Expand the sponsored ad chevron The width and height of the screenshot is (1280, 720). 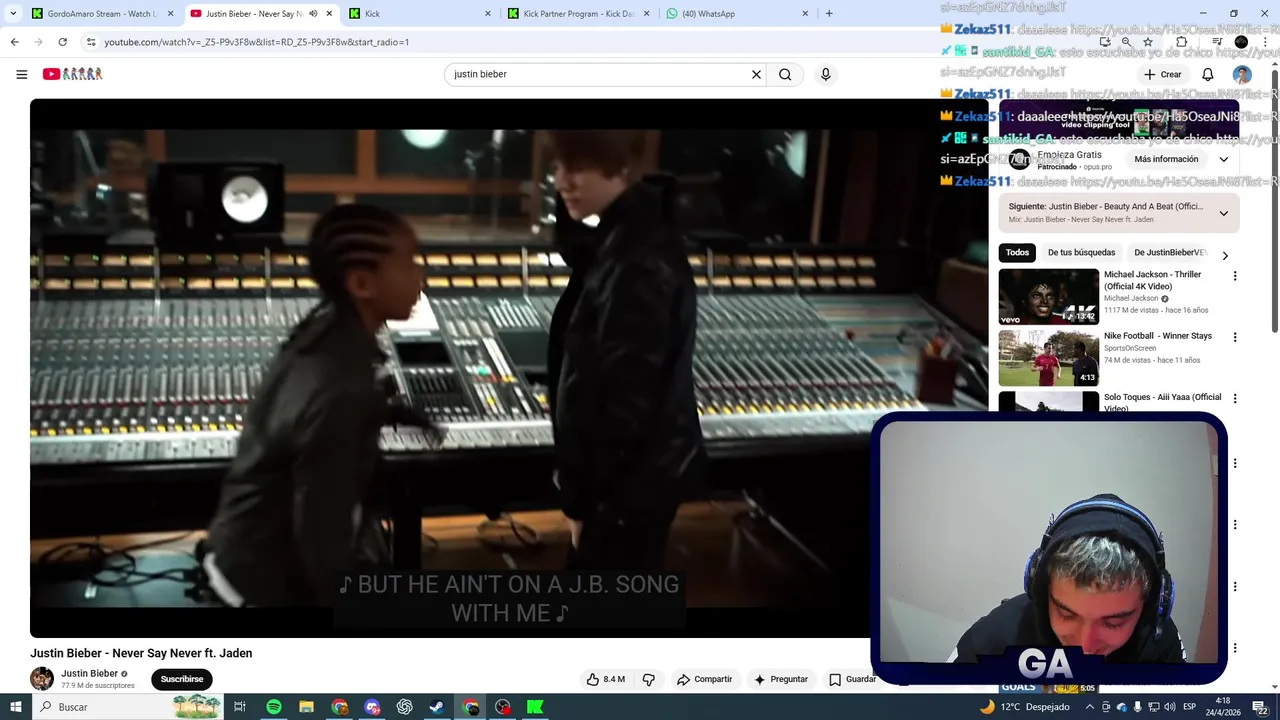coord(1223,159)
